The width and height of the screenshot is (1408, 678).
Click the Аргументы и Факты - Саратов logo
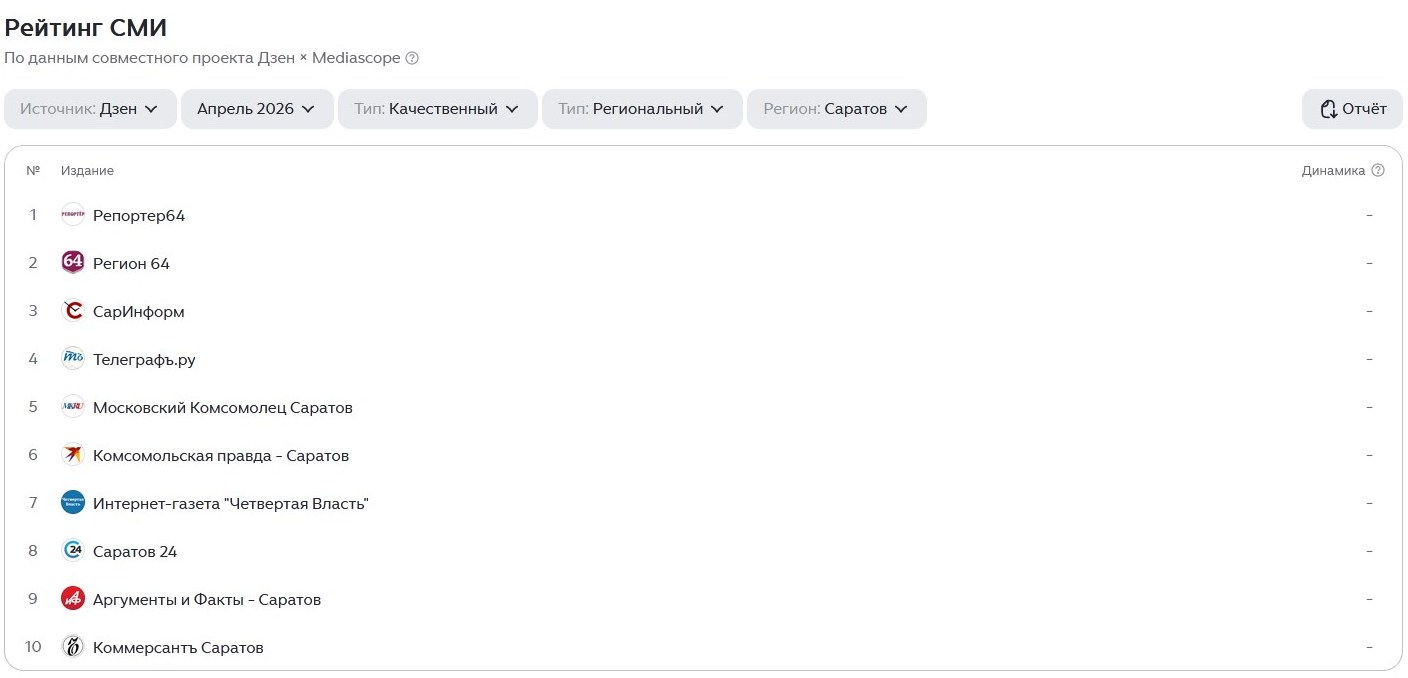point(73,599)
